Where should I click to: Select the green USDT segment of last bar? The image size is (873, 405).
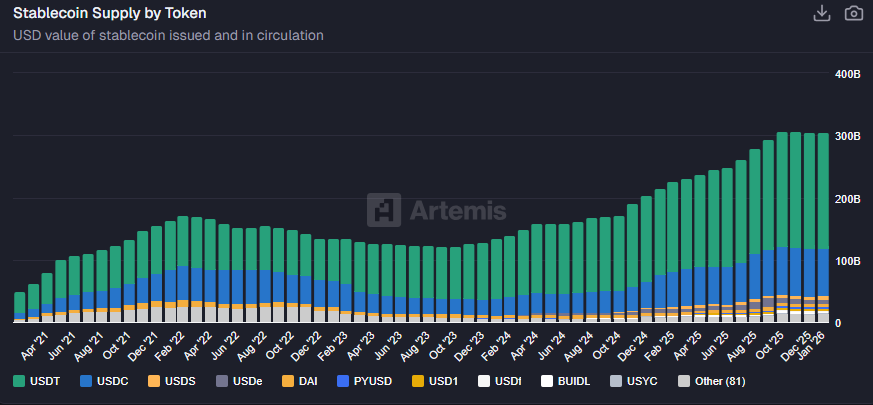tap(823, 190)
